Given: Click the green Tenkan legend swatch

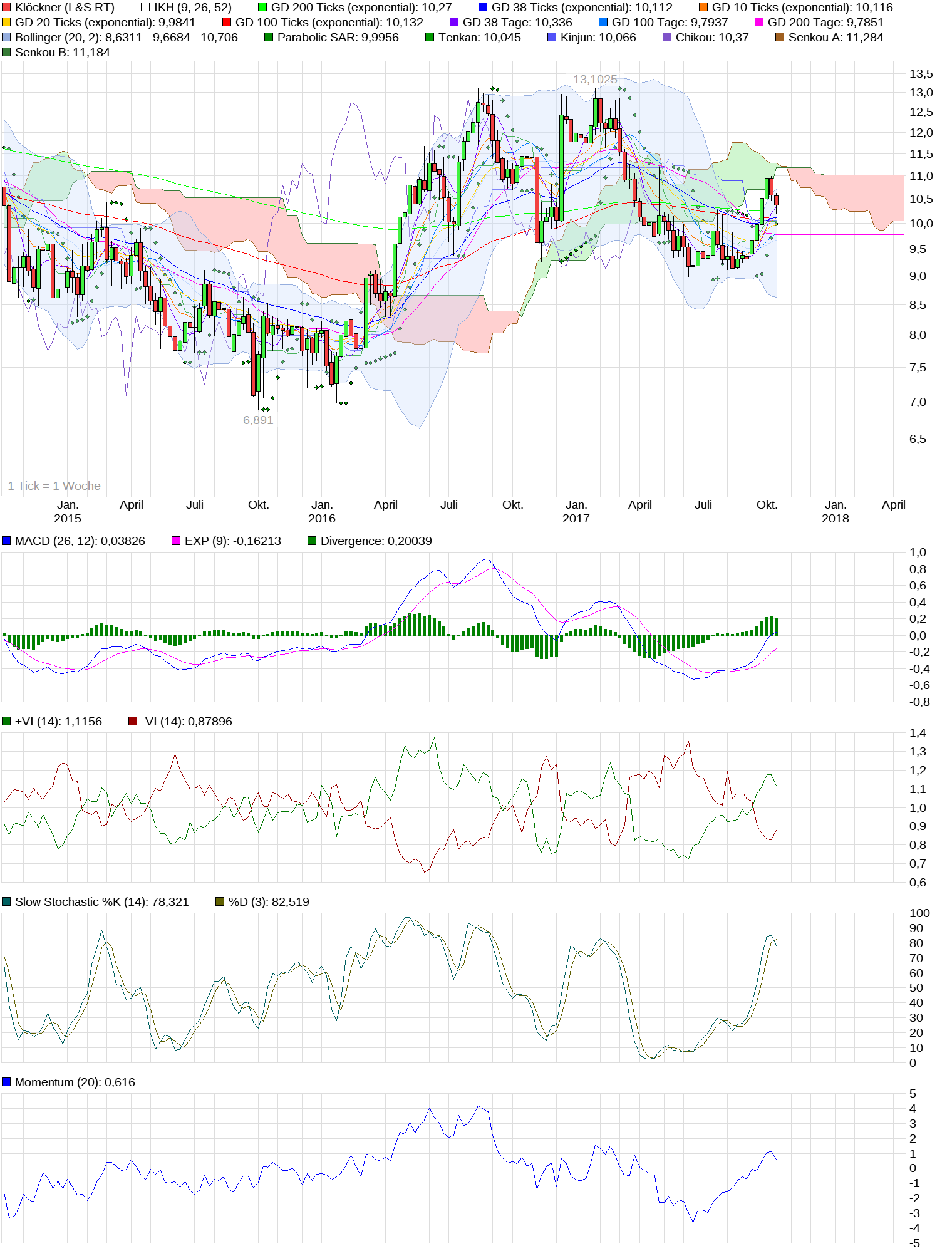Looking at the screenshot, I should [x=430, y=38].
